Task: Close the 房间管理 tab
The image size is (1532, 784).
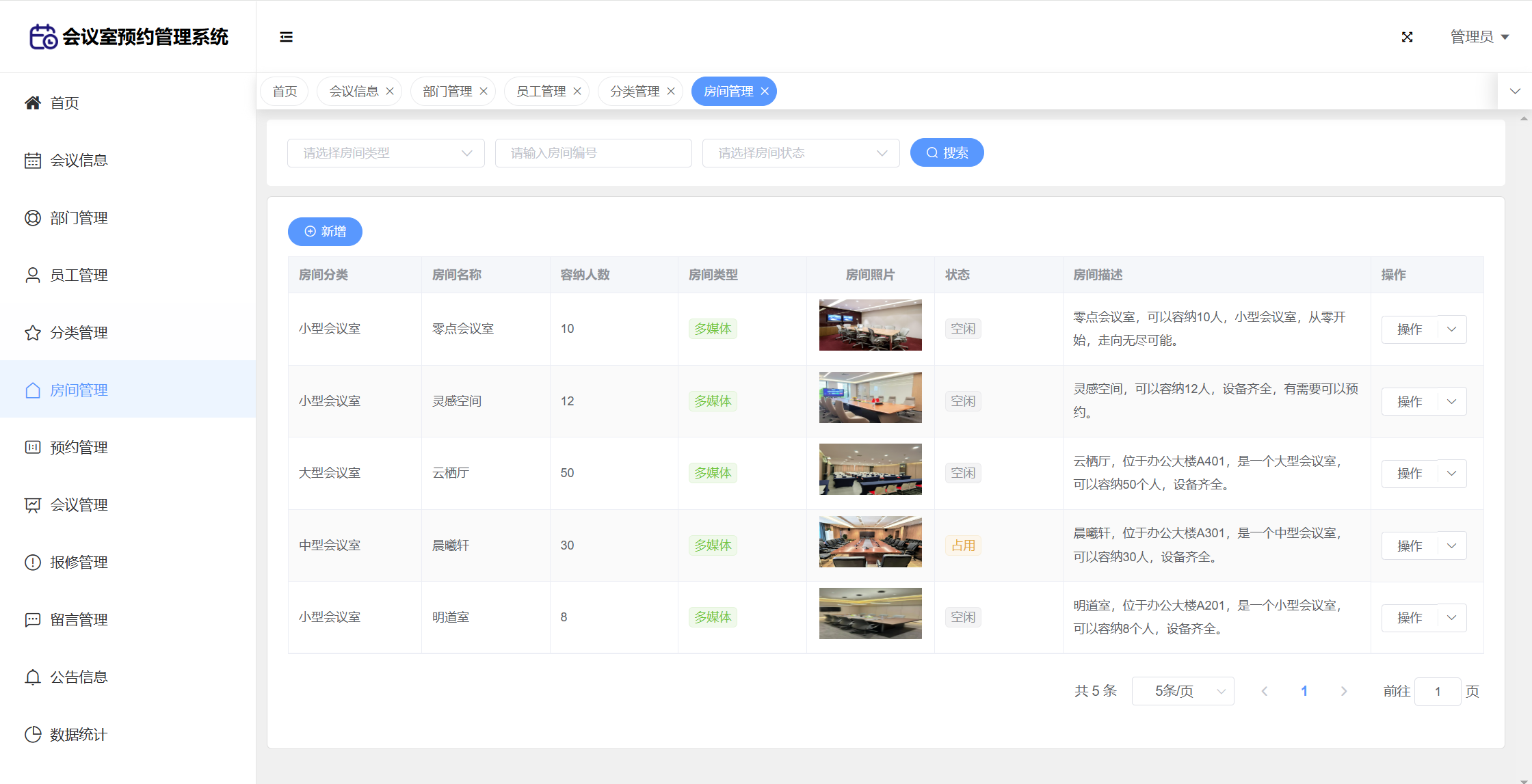Action: [x=765, y=92]
